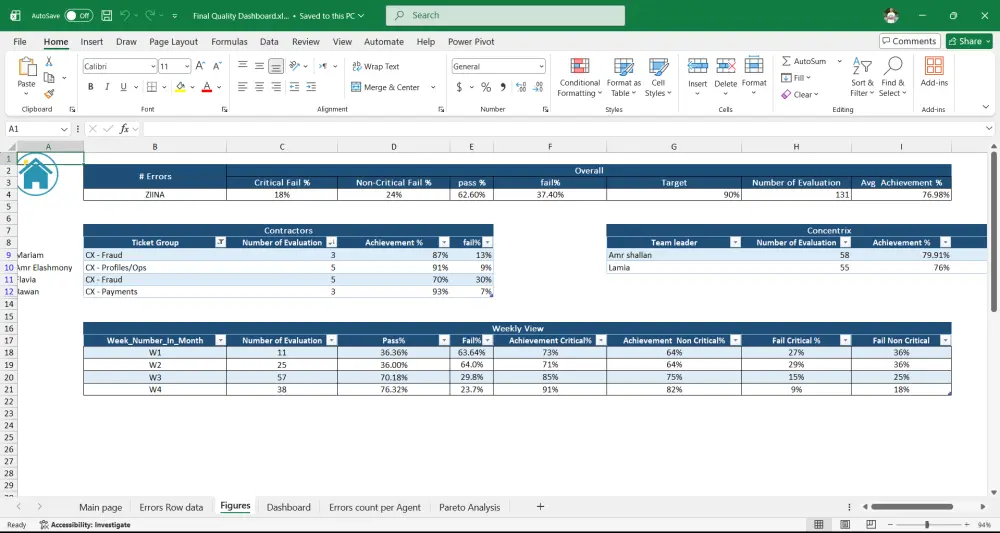Open Format as Table gallery
The image size is (1000, 533).
(x=623, y=78)
